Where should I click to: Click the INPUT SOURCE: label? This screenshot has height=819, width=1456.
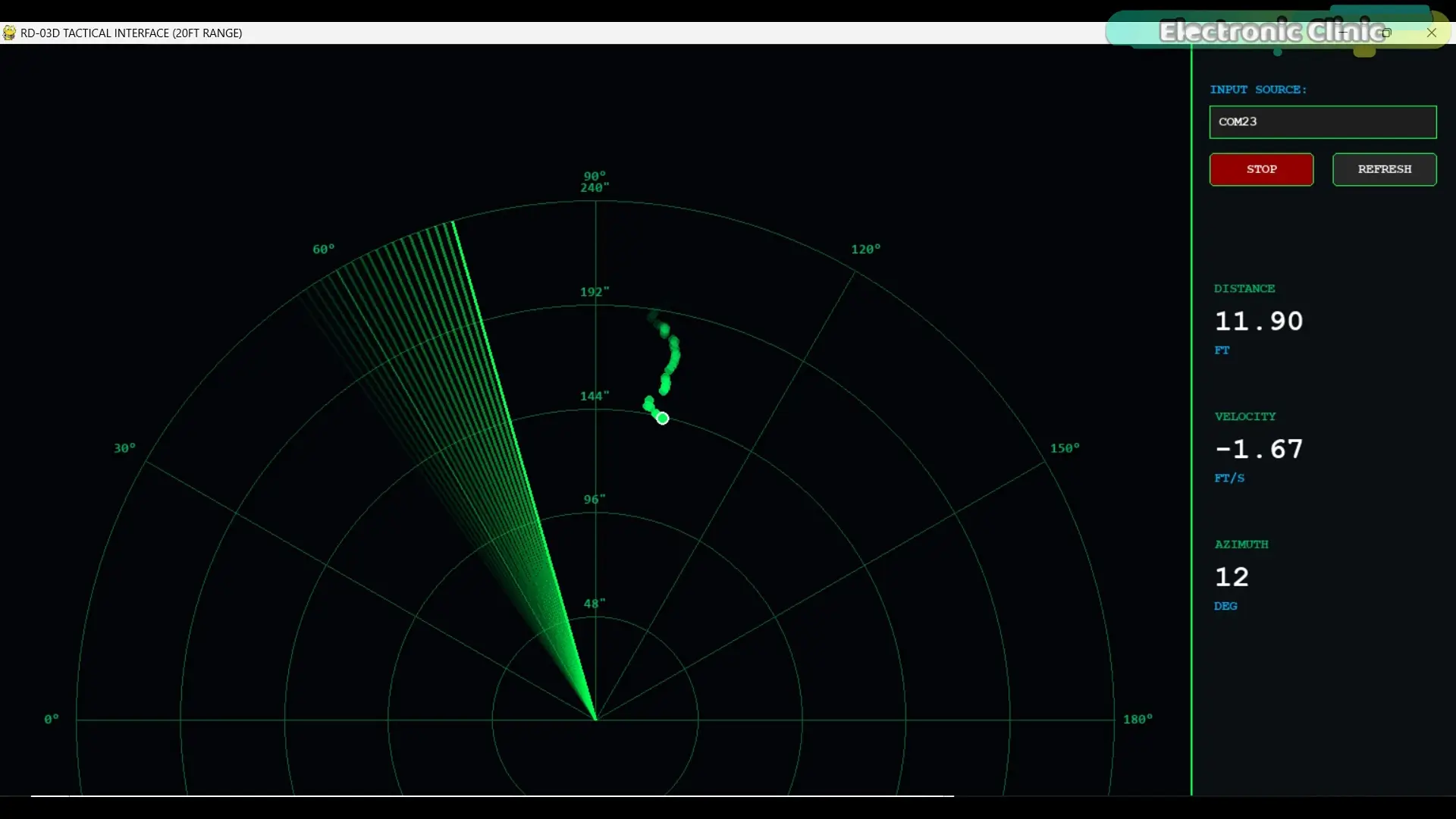coord(1258,89)
